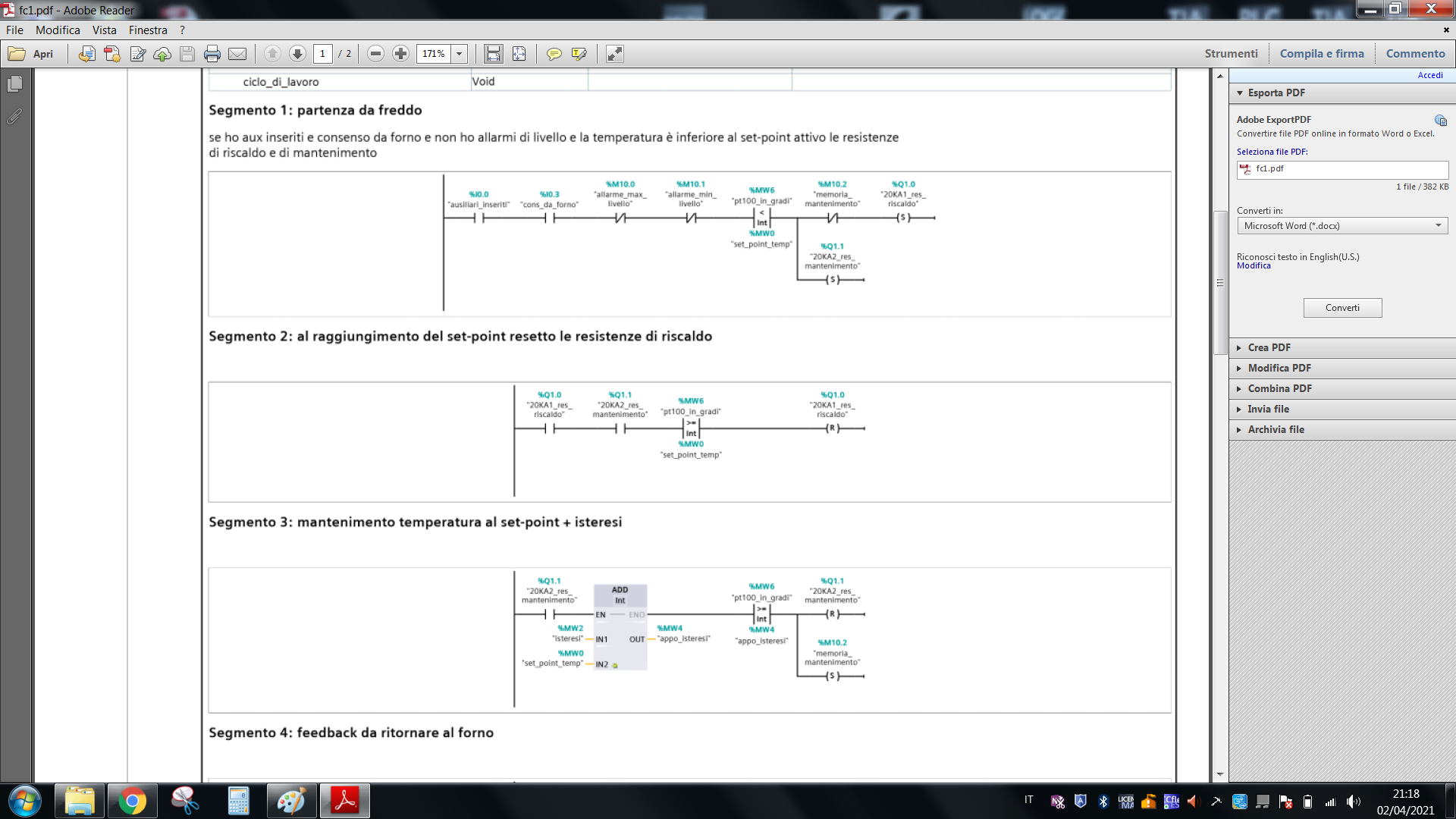The image size is (1456, 819).
Task: Click the print icon in toolbar
Action: coord(212,54)
